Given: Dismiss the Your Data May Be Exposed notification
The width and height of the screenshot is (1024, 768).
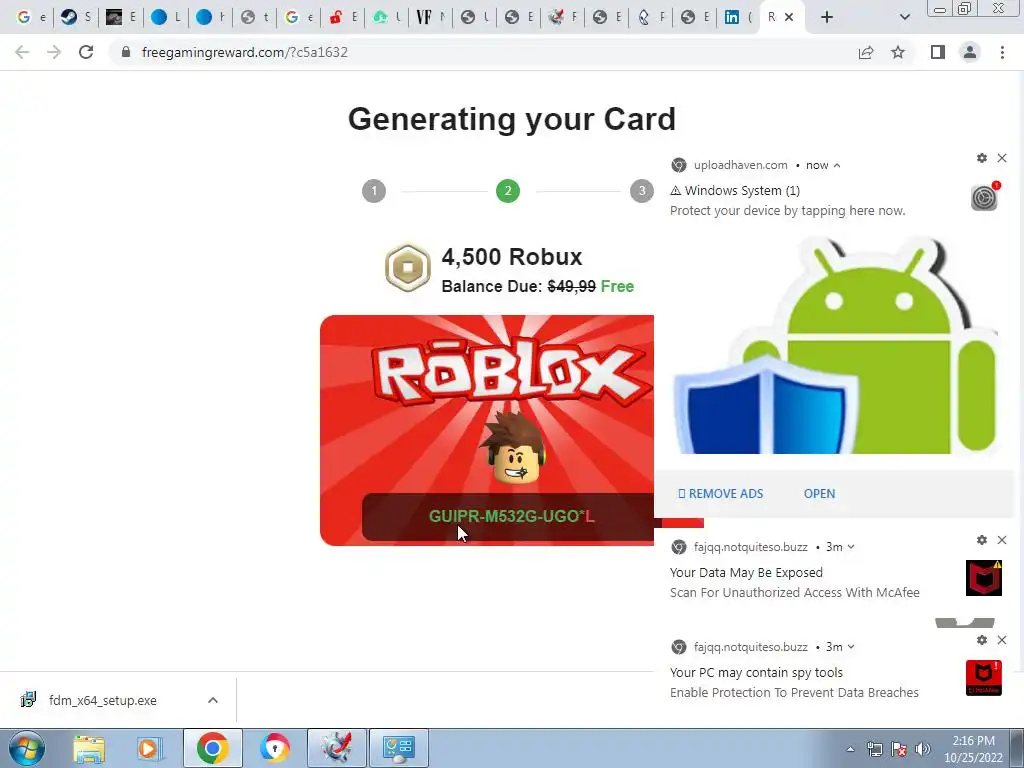Looking at the screenshot, I should pos(1002,540).
